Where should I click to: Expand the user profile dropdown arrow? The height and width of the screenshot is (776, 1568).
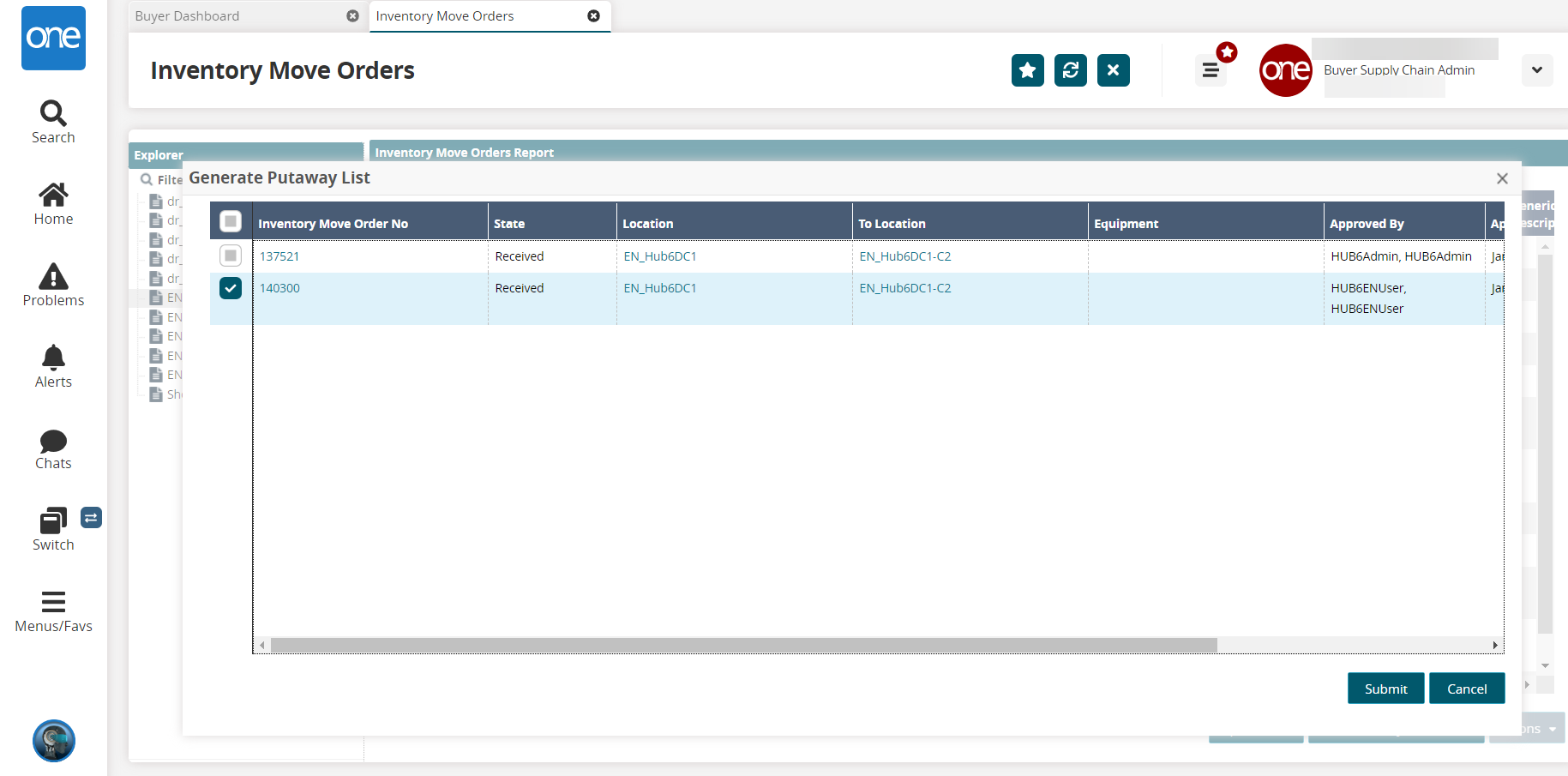[x=1536, y=70]
